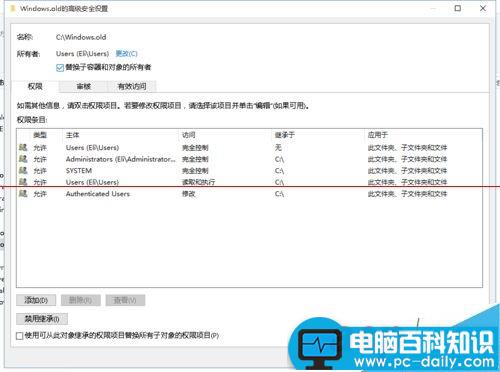Click user icon of SYSTEM entry
Image resolution: width=500 pixels, height=372 pixels.
[23, 171]
